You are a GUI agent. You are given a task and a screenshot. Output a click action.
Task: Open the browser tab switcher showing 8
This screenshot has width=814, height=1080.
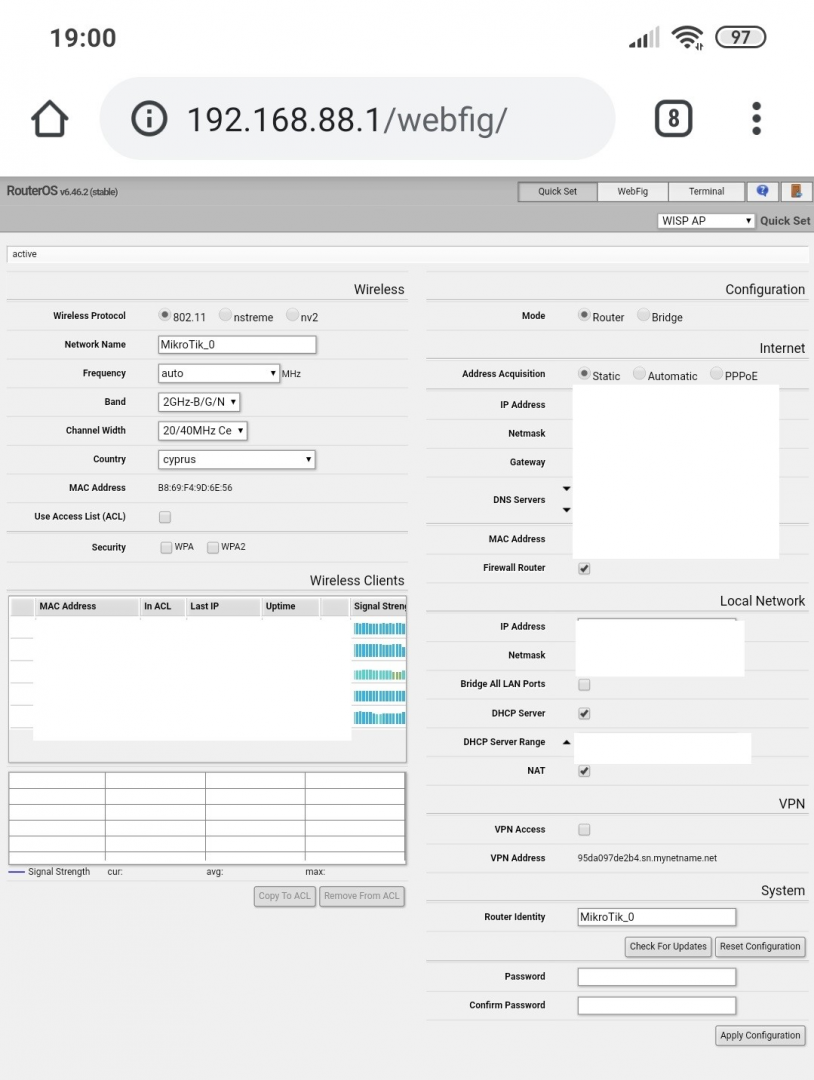point(673,118)
